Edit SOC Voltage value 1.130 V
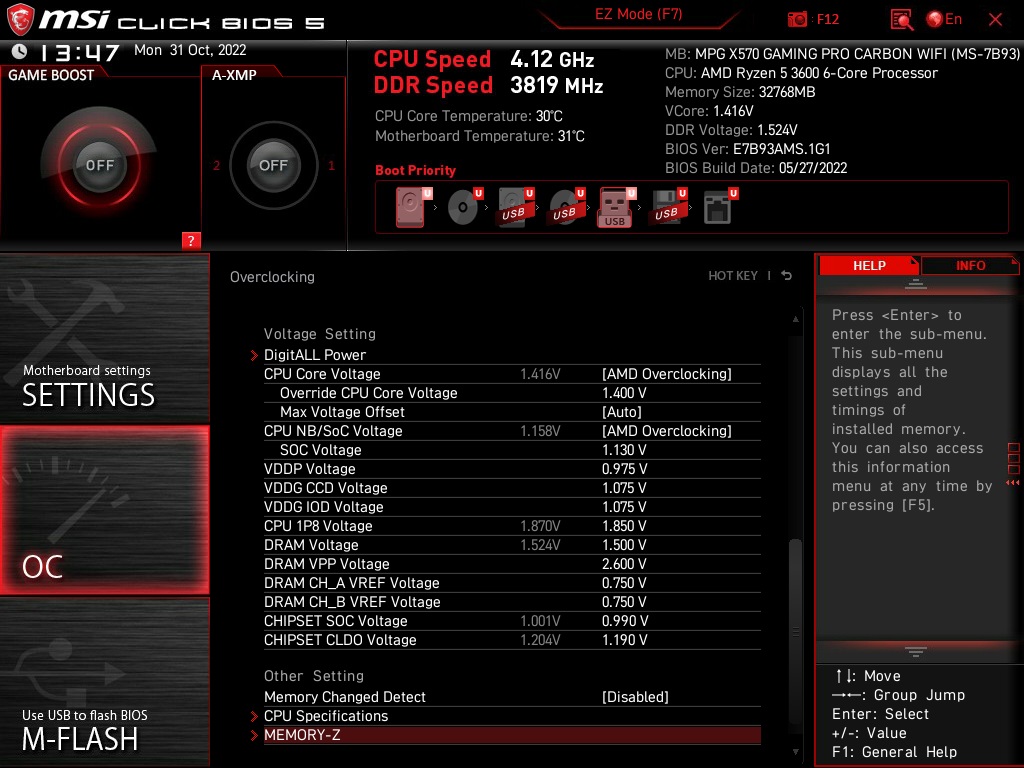 pyautogui.click(x=624, y=450)
